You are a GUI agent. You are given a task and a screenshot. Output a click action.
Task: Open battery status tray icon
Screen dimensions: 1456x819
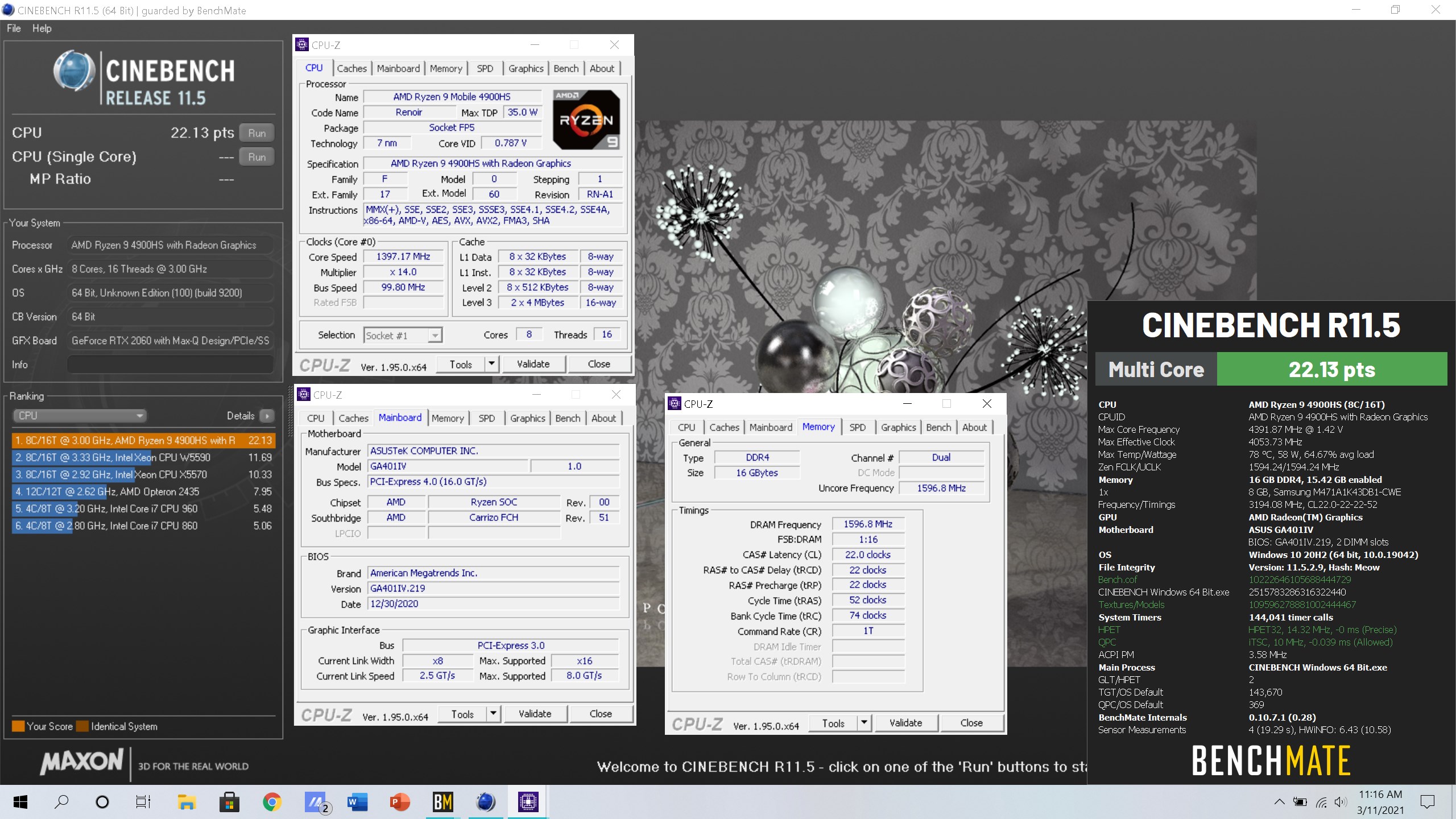1300,802
